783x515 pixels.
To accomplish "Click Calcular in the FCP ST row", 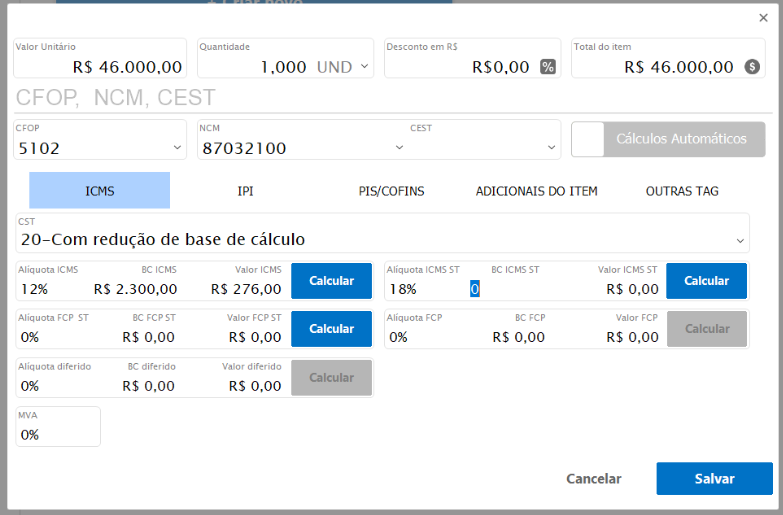I will click(x=331, y=329).
